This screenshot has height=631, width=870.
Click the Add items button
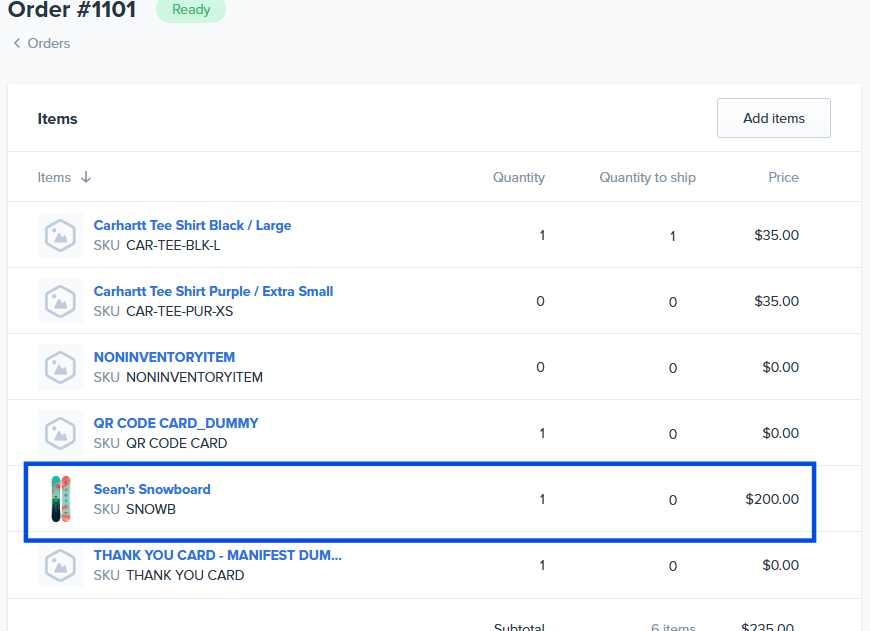click(x=773, y=118)
